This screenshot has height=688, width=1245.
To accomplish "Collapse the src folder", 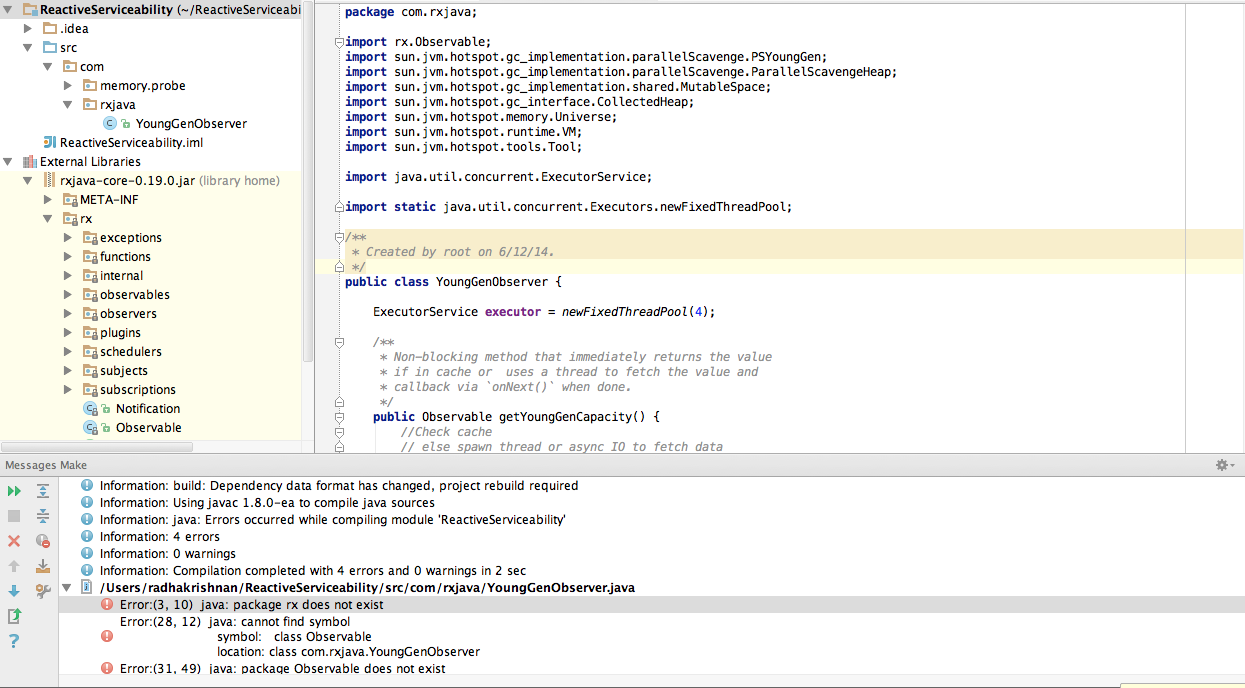I will (29, 48).
